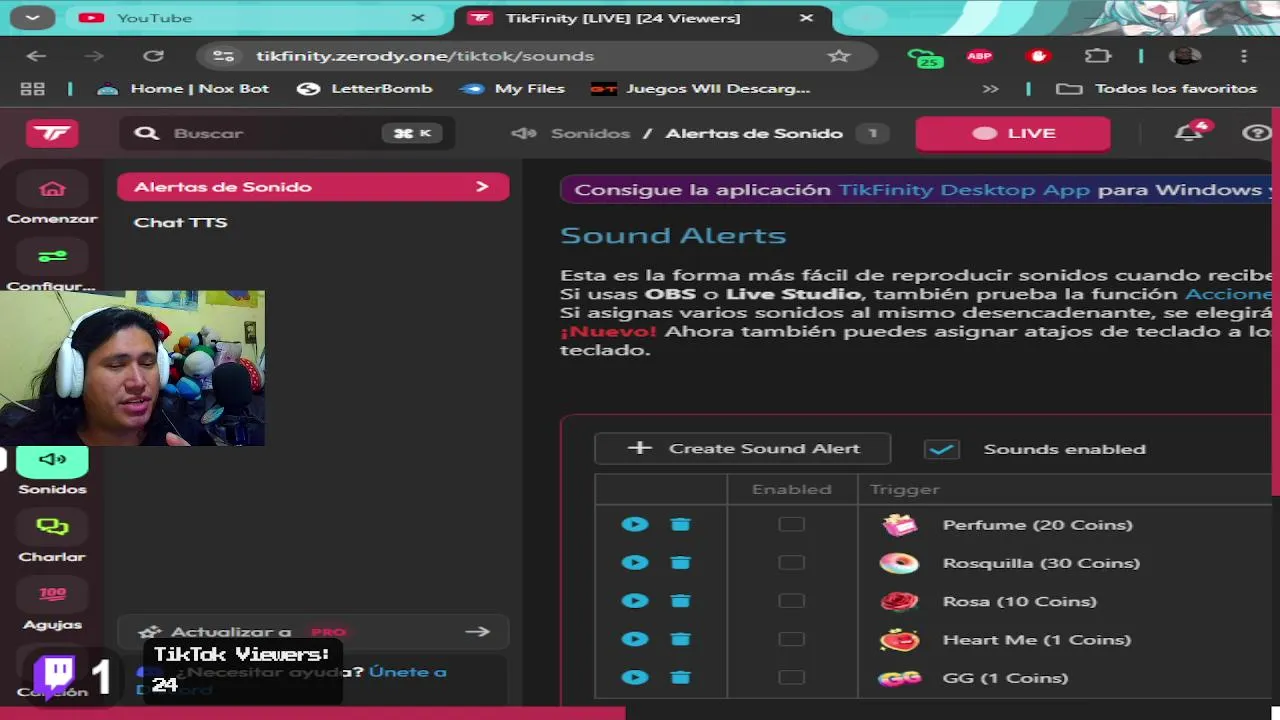Click the TikFinity logo icon
The height and width of the screenshot is (720, 1280).
[52, 133]
